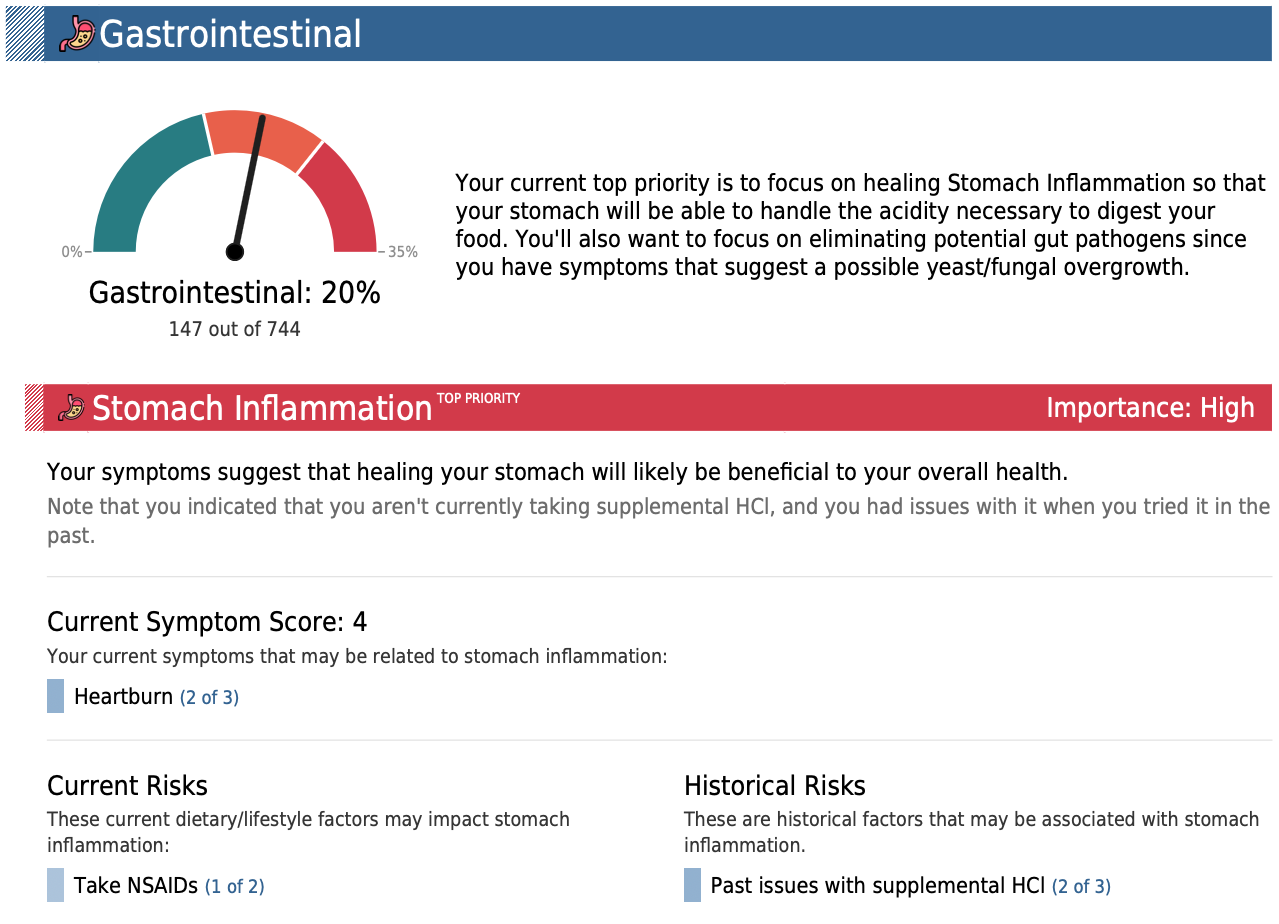
Task: Click the blue marker beside Past issues with supplemental HCl
Action: (692, 885)
